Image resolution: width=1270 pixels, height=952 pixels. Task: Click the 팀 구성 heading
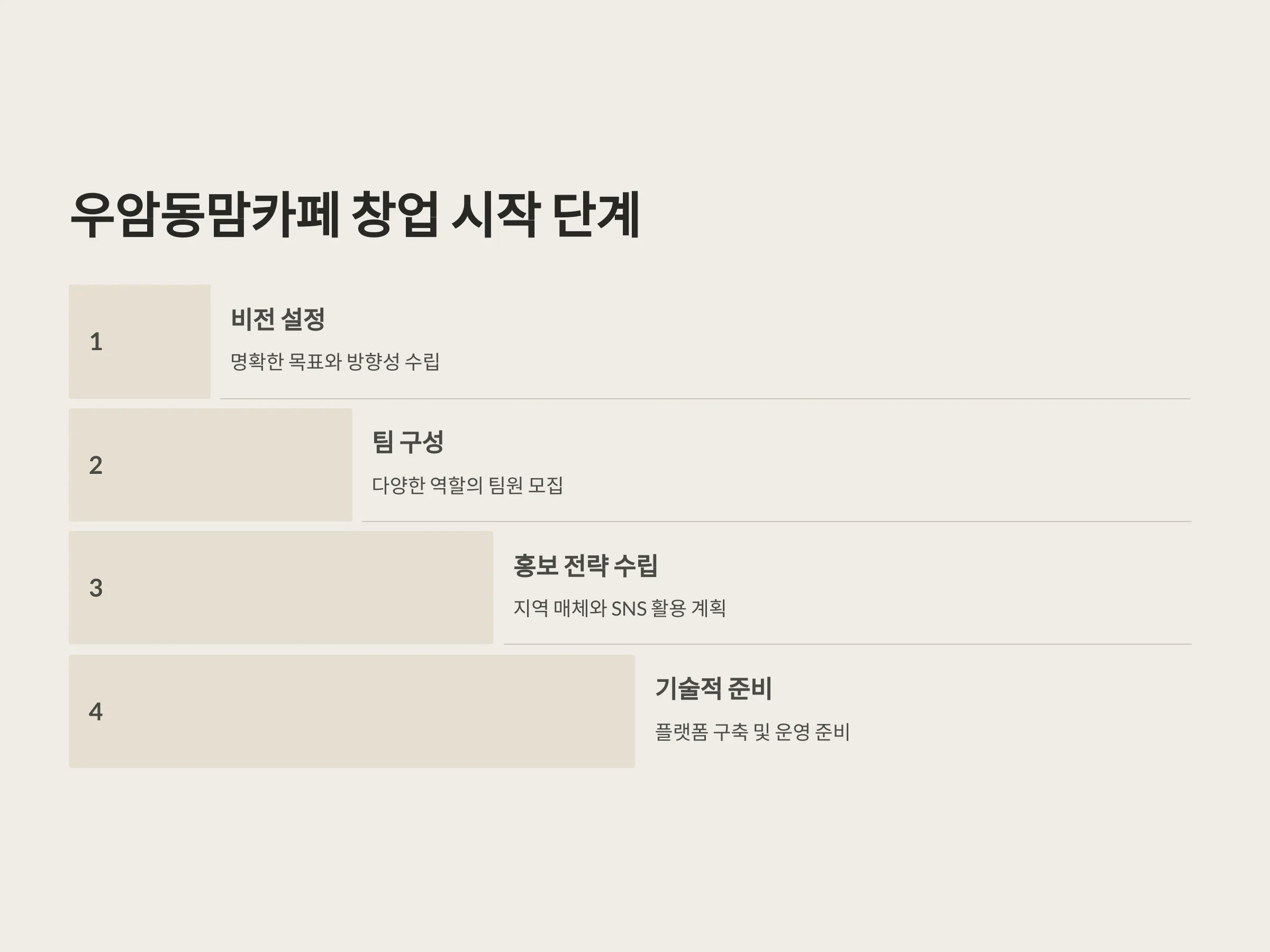[x=407, y=442]
